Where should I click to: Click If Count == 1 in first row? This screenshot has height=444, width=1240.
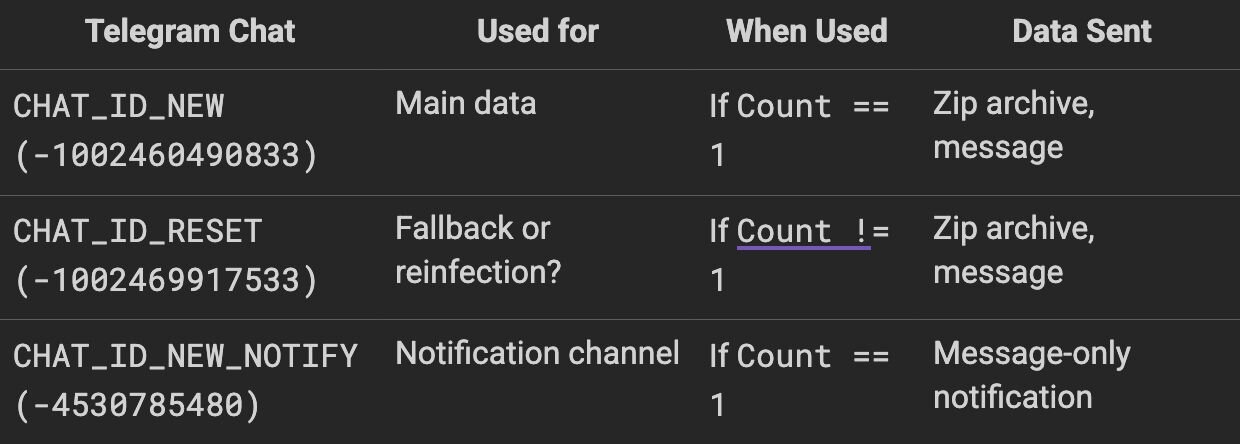coord(799,130)
